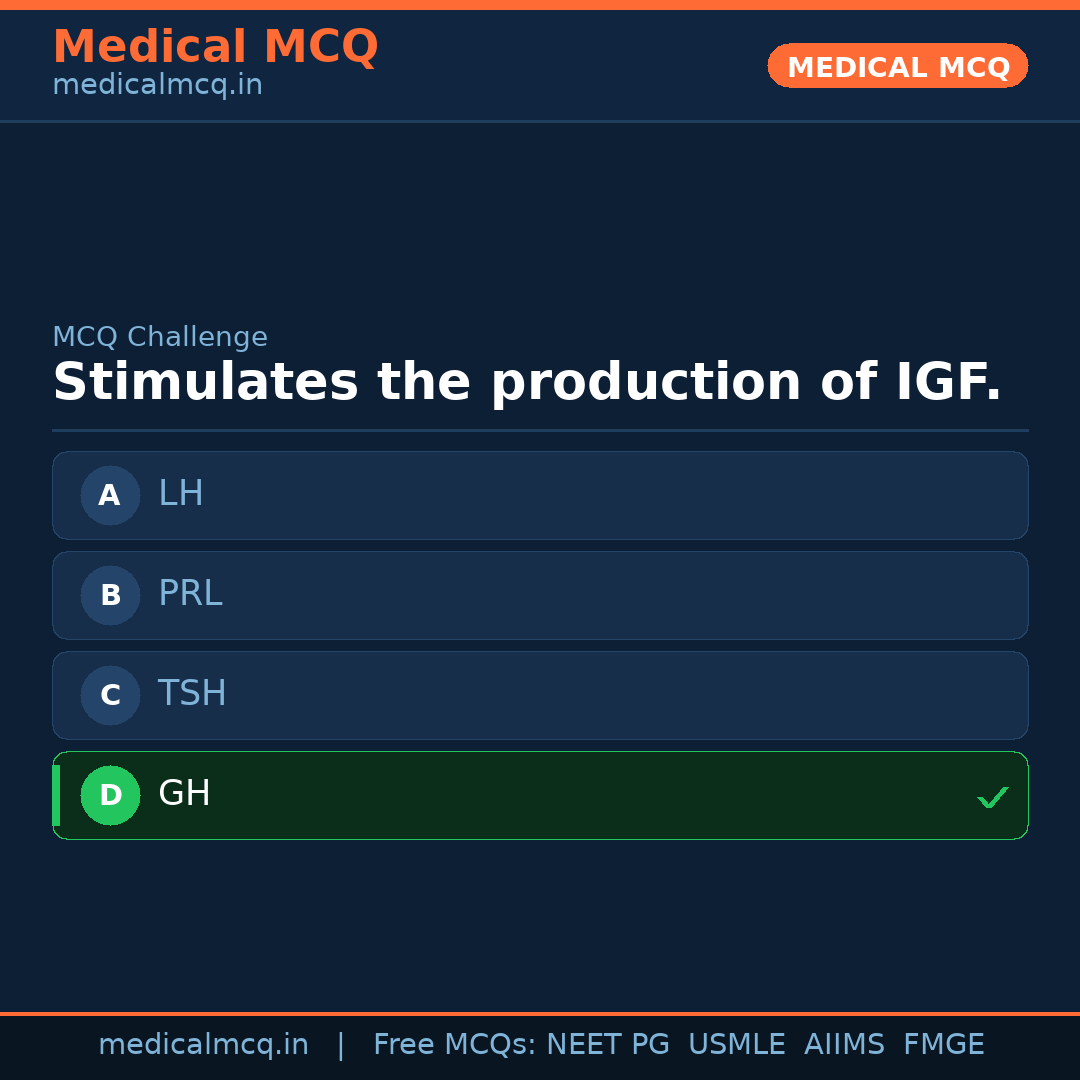The image size is (1080, 1080).
Task: Choose the LH answer label
Action: pos(181,494)
